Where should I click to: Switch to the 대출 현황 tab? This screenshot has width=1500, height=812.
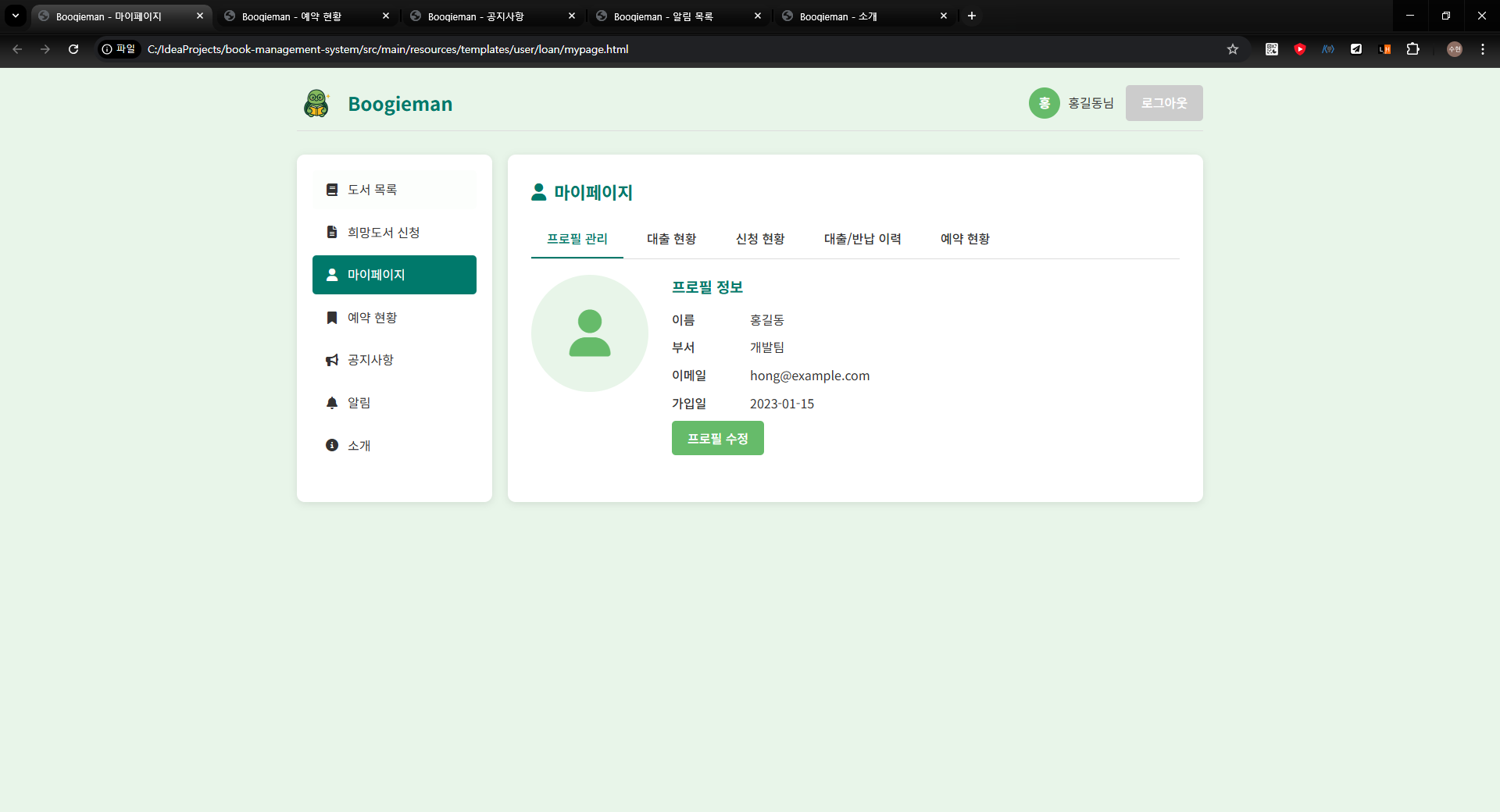671,239
